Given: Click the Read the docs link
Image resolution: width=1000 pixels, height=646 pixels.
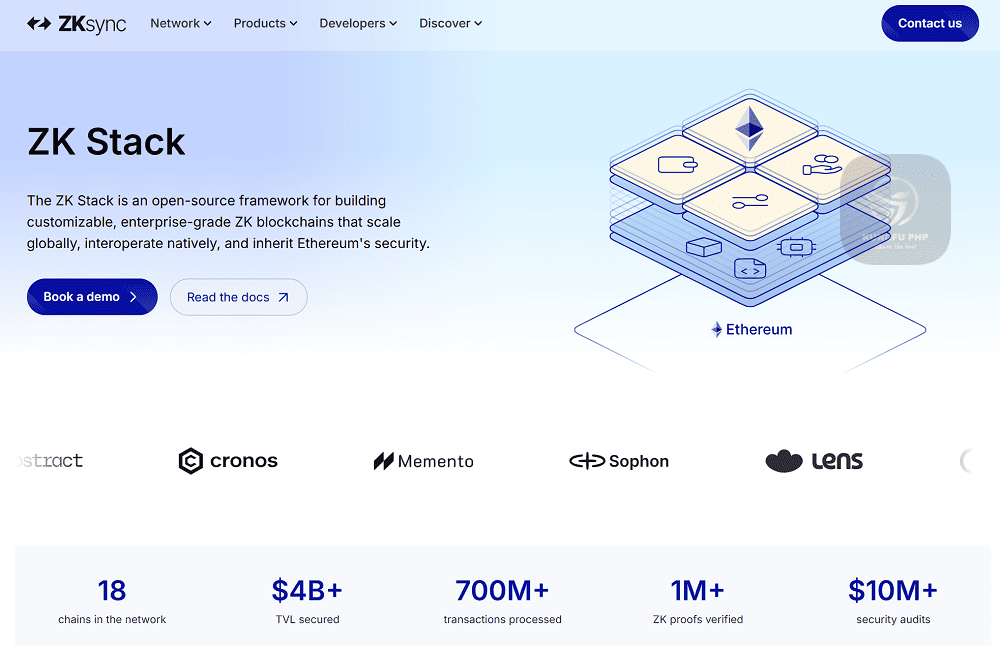Looking at the screenshot, I should coord(239,297).
